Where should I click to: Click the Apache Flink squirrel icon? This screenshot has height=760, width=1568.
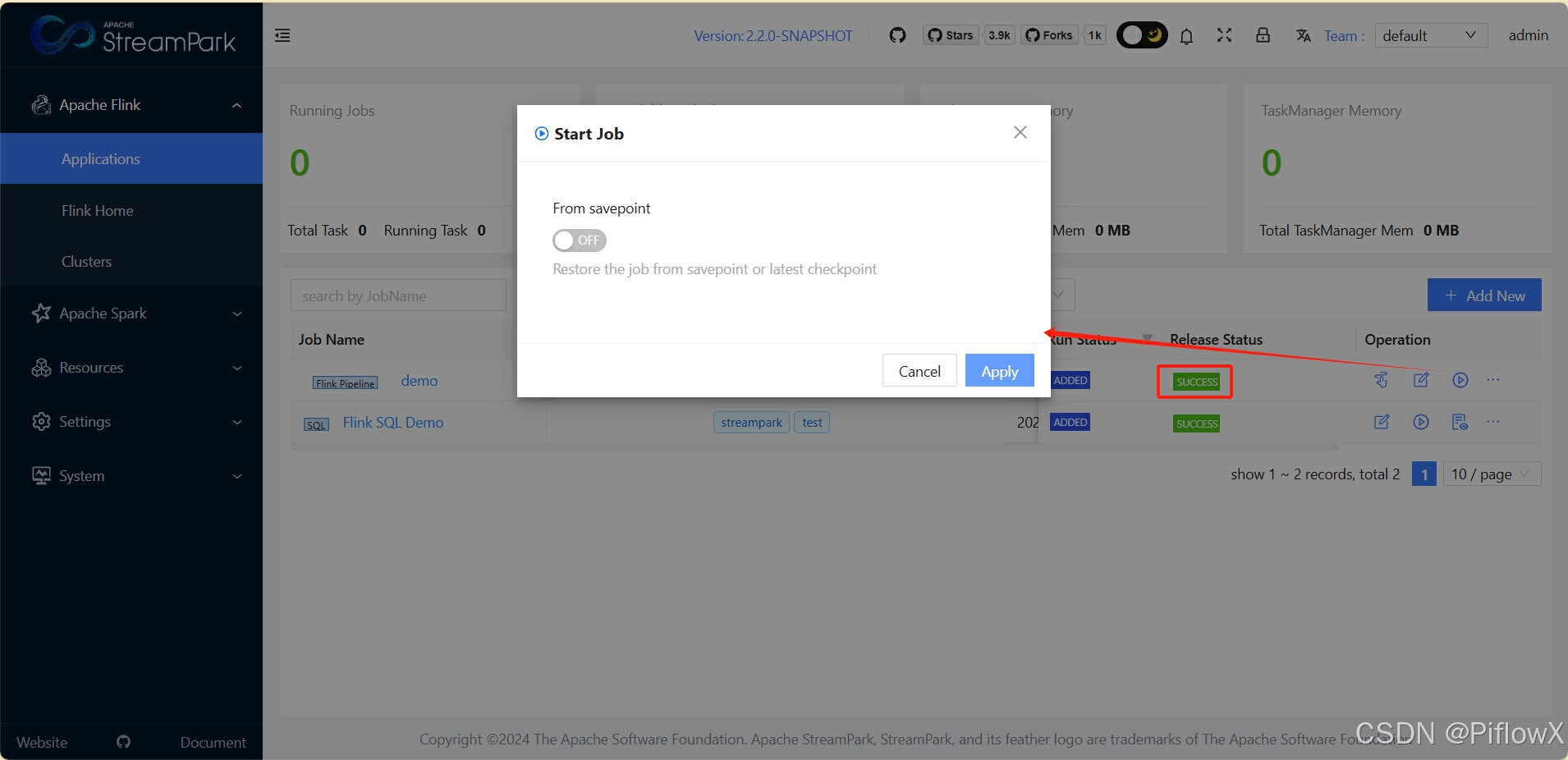coord(41,105)
